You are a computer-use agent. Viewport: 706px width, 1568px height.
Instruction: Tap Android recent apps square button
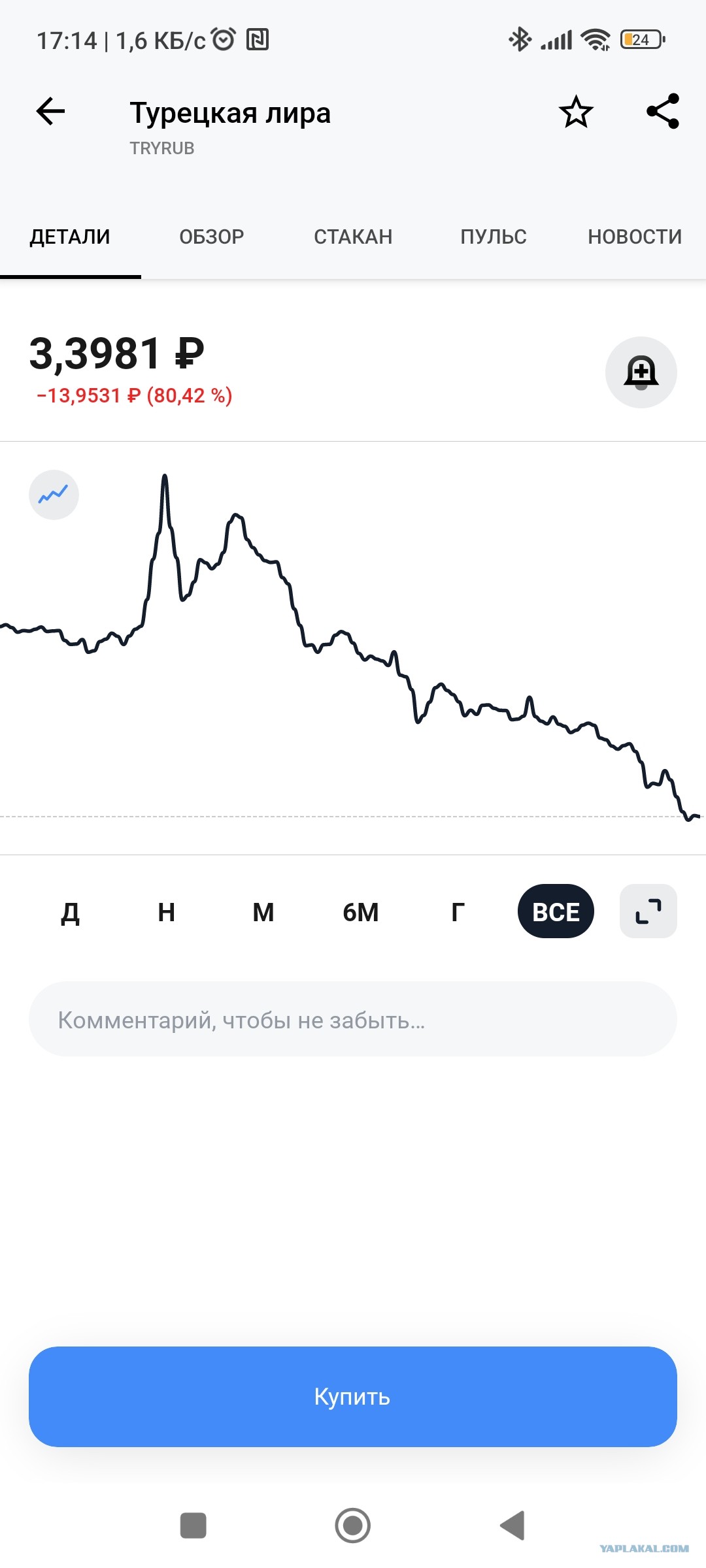tap(193, 1526)
